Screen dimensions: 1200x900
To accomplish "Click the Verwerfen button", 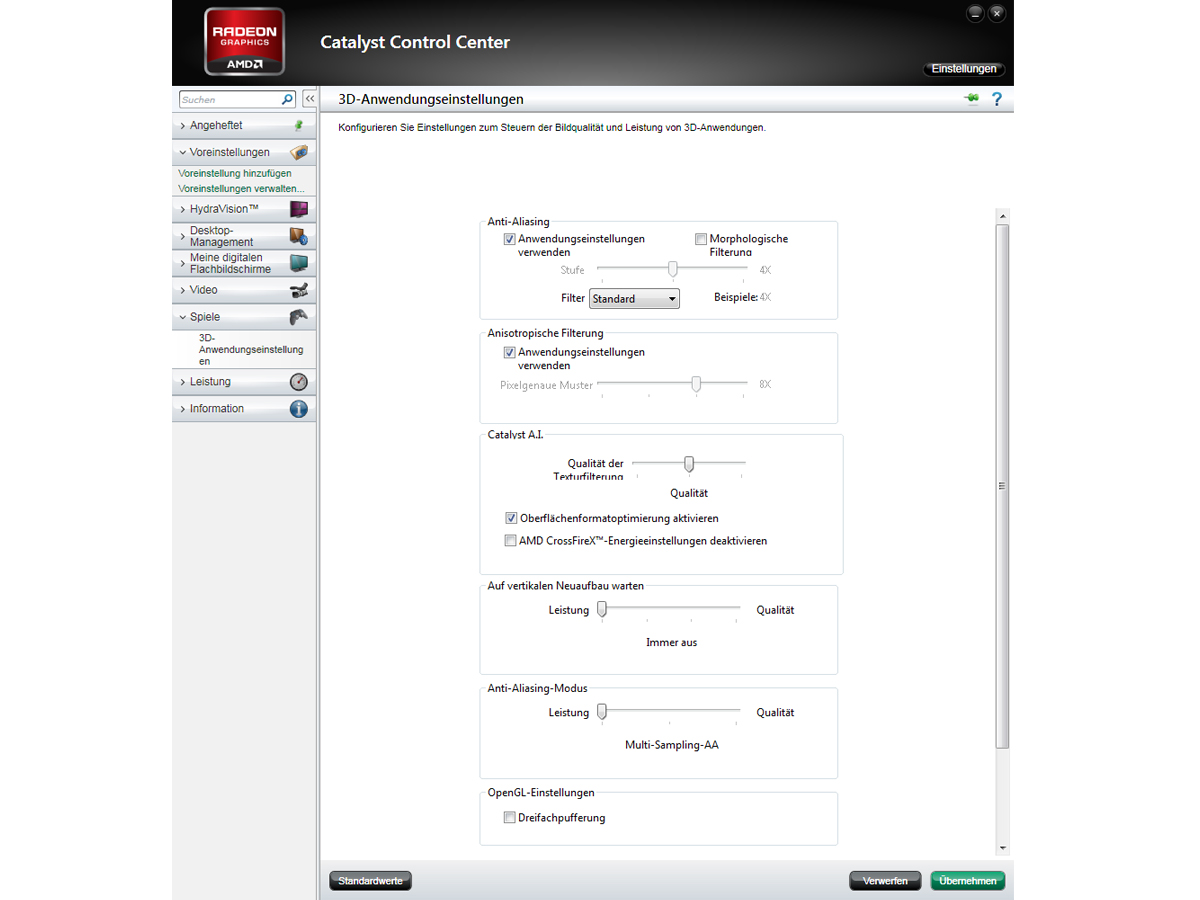I will coord(885,881).
